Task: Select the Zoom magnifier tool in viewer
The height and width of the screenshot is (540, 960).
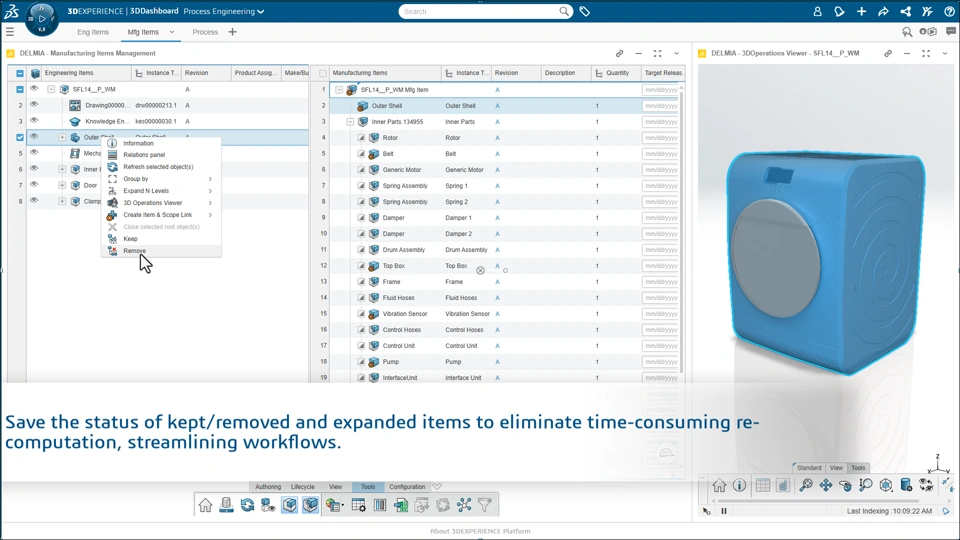Action: pyautogui.click(x=866, y=486)
